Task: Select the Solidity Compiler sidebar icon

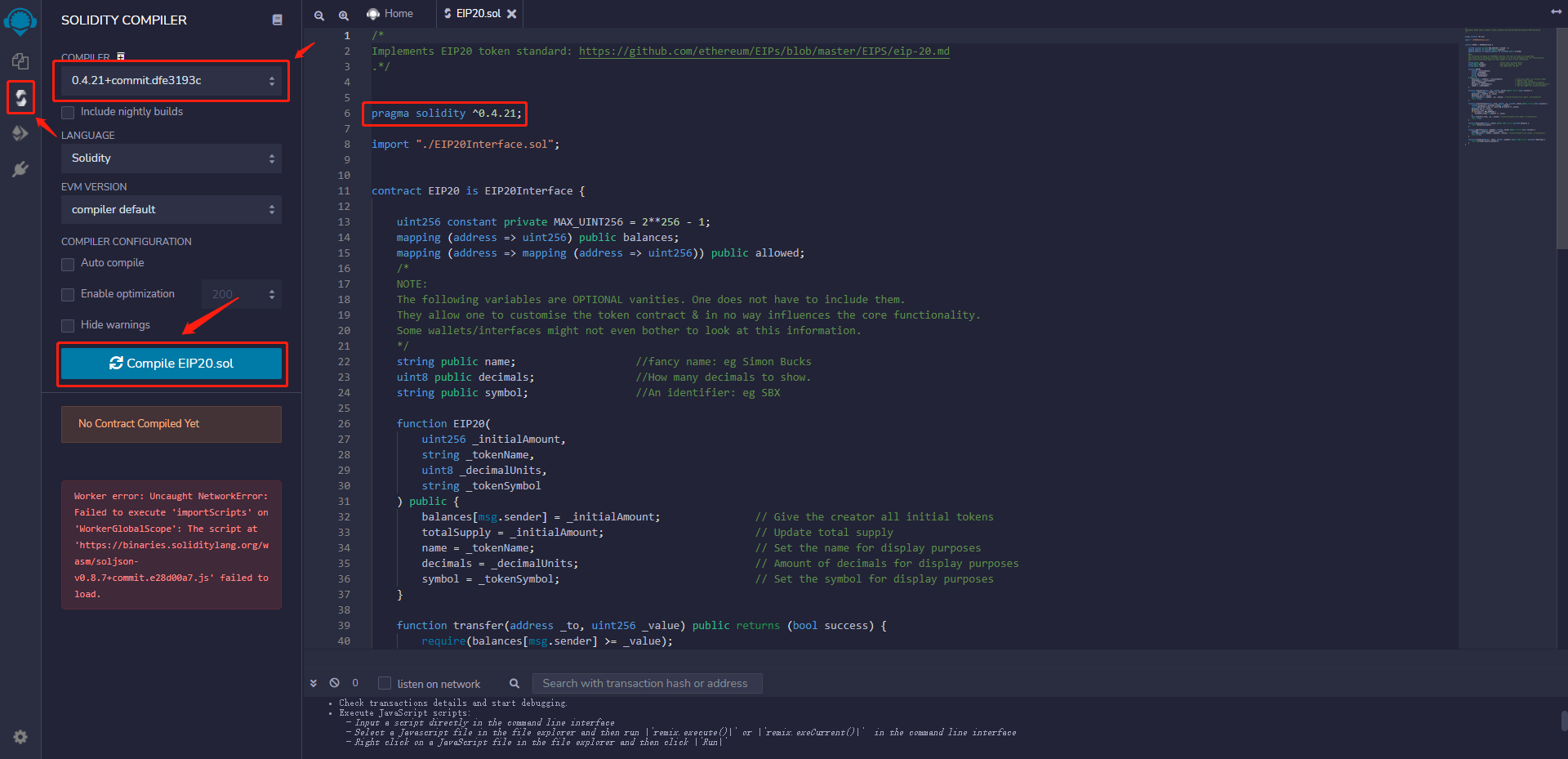Action: 20,98
